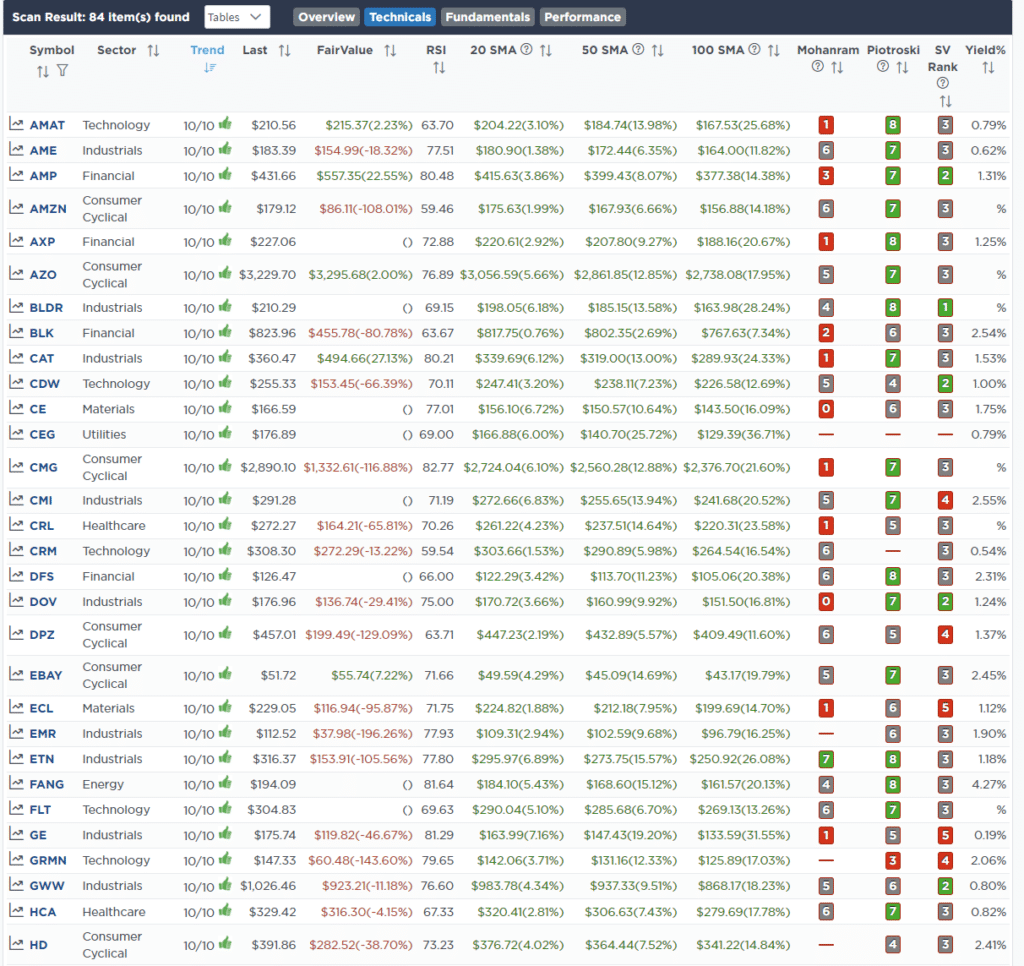Open the HCA symbol link
1024x966 pixels.
[x=42, y=912]
